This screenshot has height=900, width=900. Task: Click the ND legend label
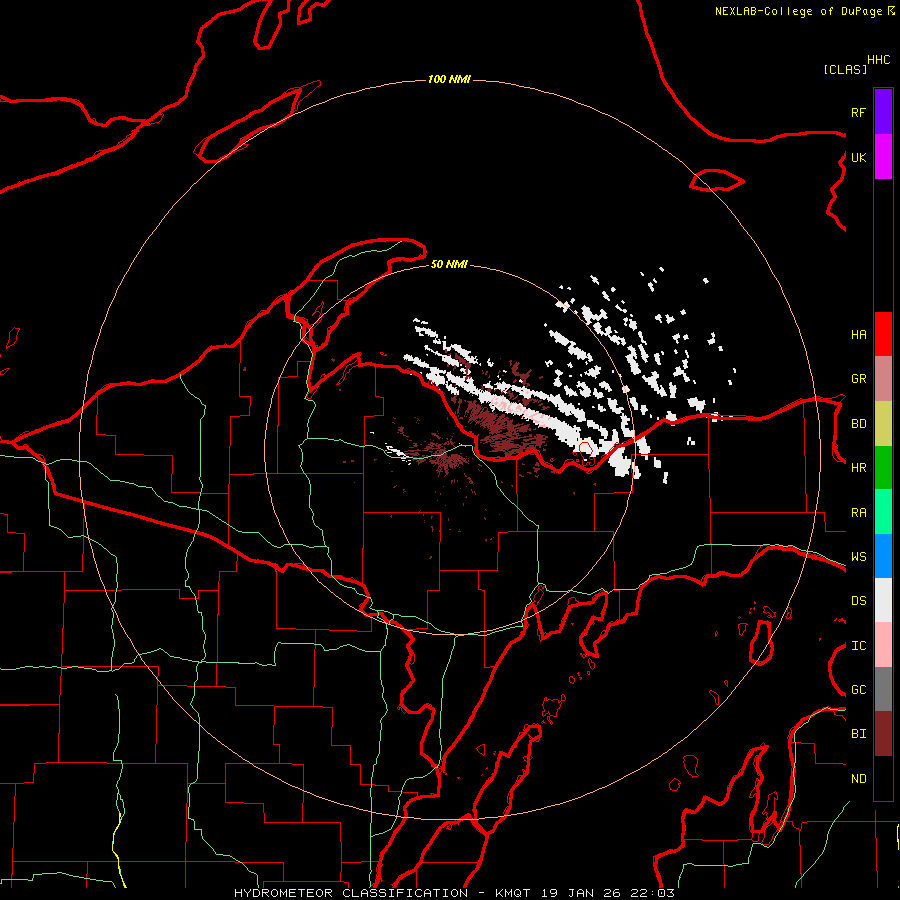858,779
